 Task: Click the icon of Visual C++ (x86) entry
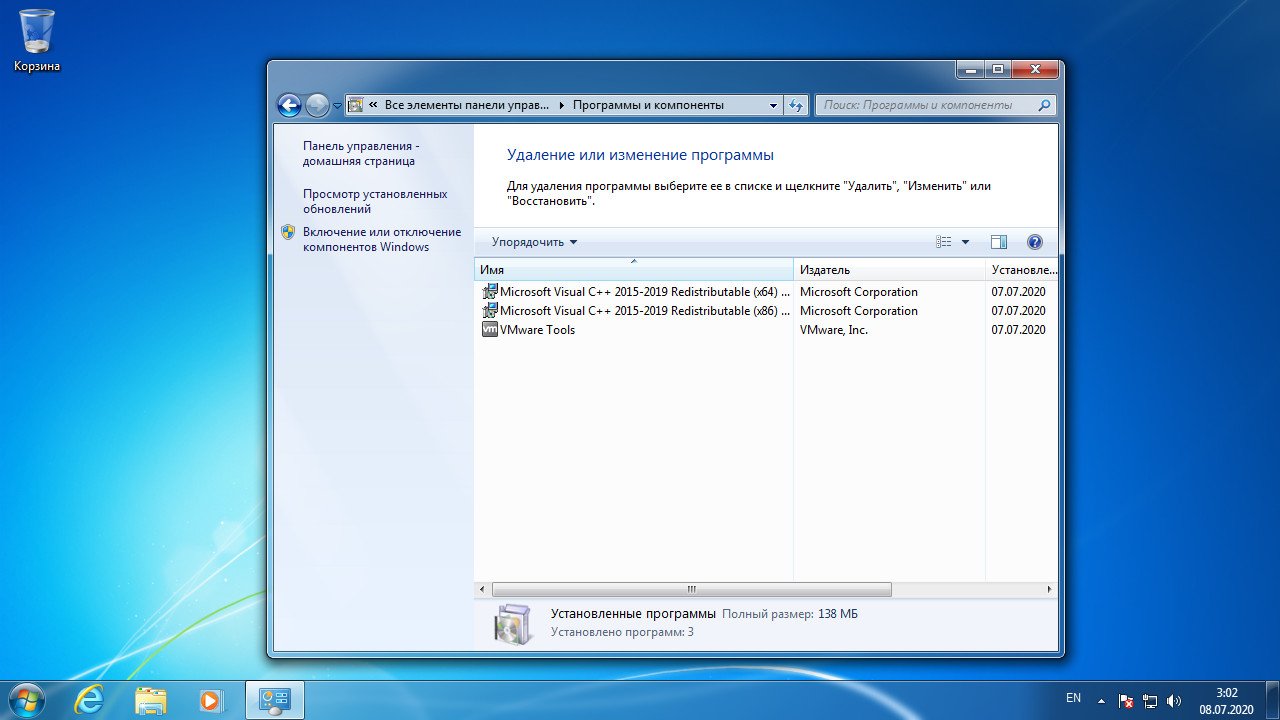click(490, 311)
